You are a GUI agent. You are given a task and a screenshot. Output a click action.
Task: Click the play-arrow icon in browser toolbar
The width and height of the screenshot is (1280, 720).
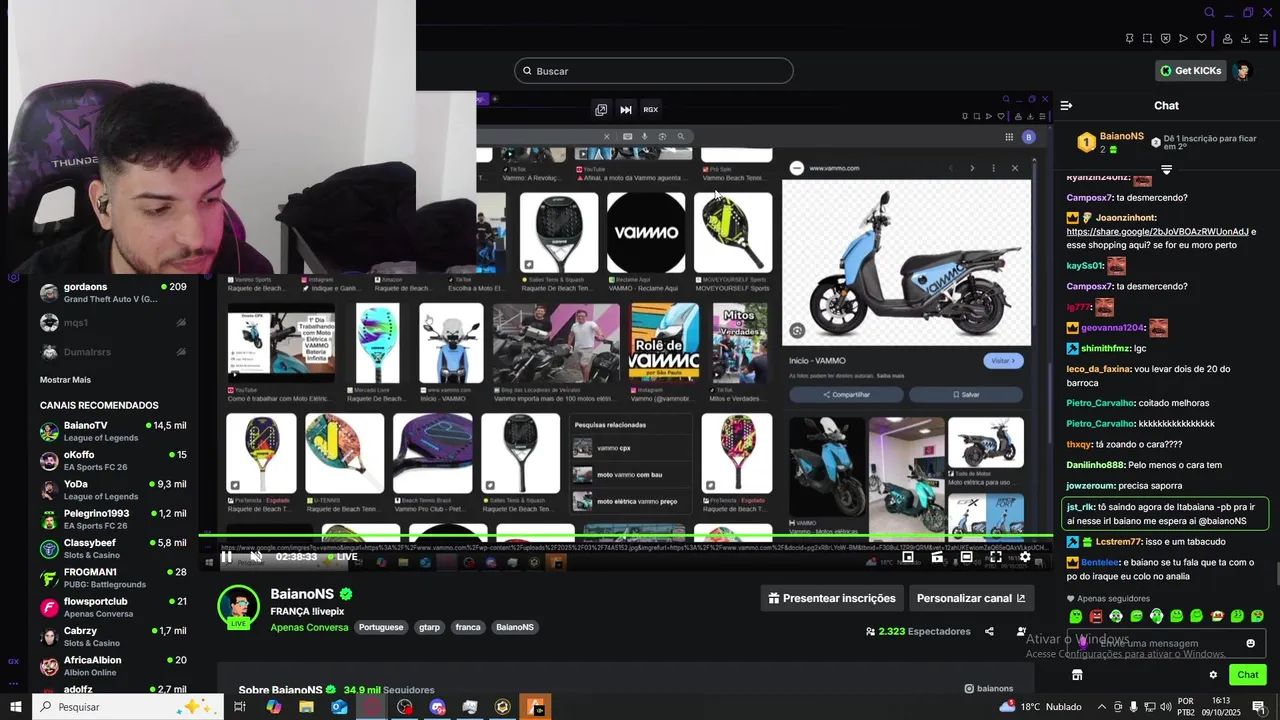(1184, 39)
